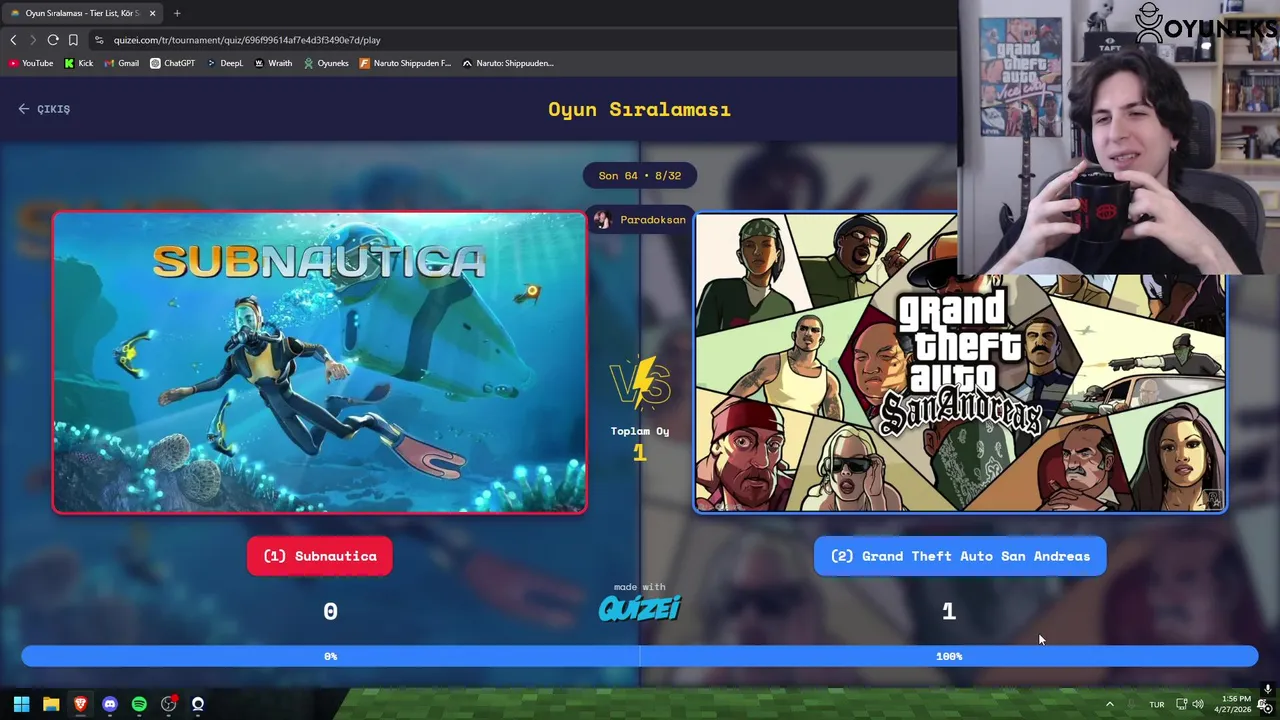The height and width of the screenshot is (720, 1280).
Task: Open the Gmail bookmark
Action: pyautogui.click(x=122, y=63)
